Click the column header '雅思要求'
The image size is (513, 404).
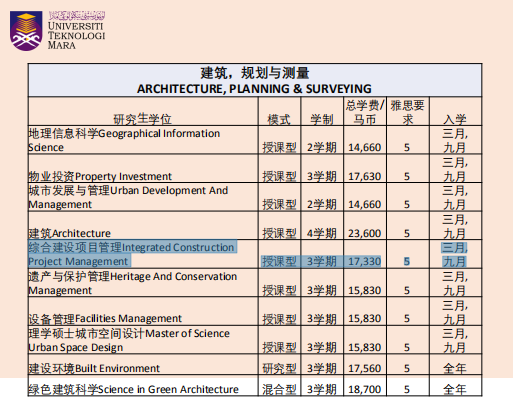point(408,112)
